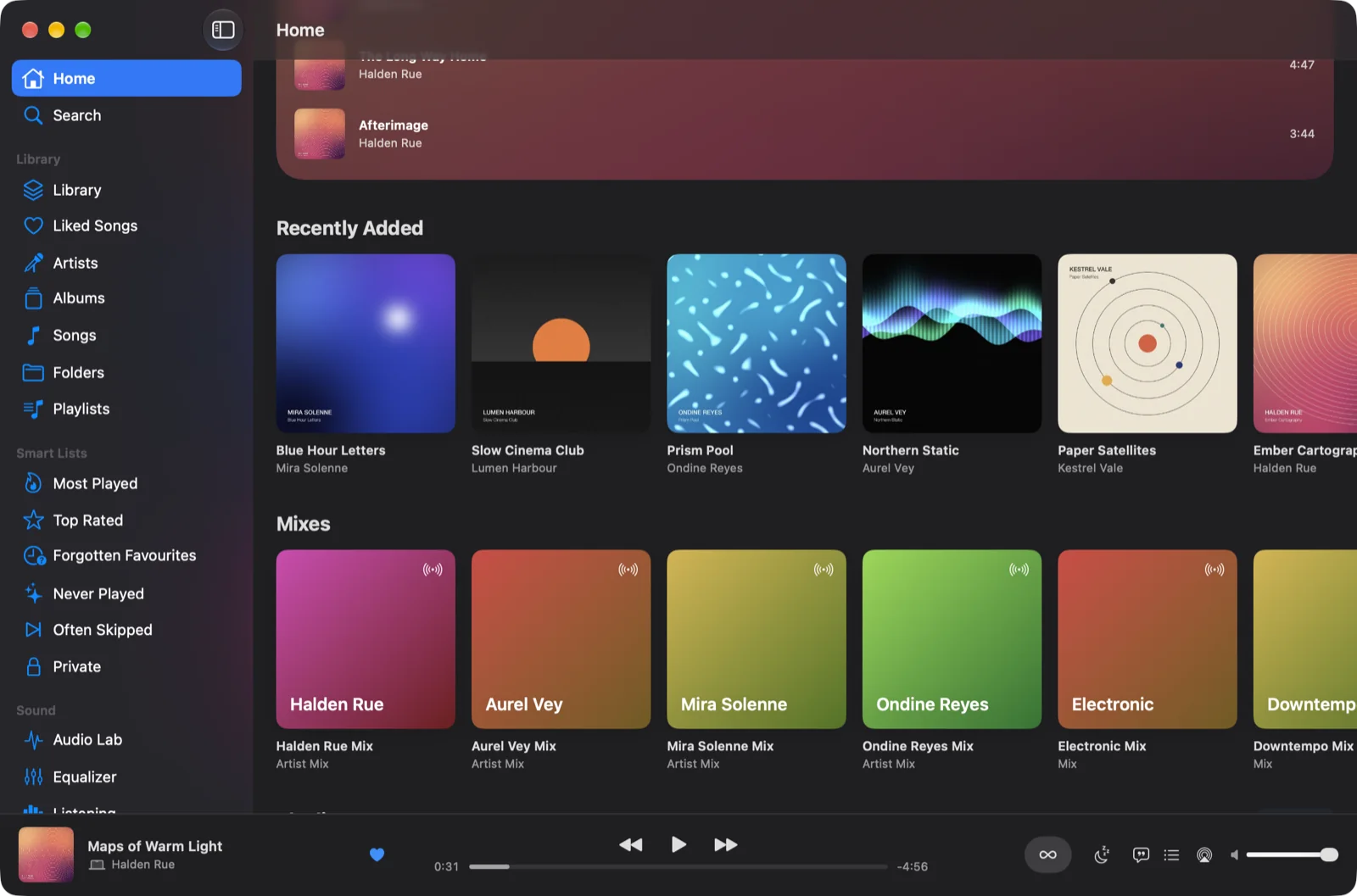Viewport: 1357px width, 896px height.
Task: Toggle the sidebar panel button
Action: [x=223, y=31]
